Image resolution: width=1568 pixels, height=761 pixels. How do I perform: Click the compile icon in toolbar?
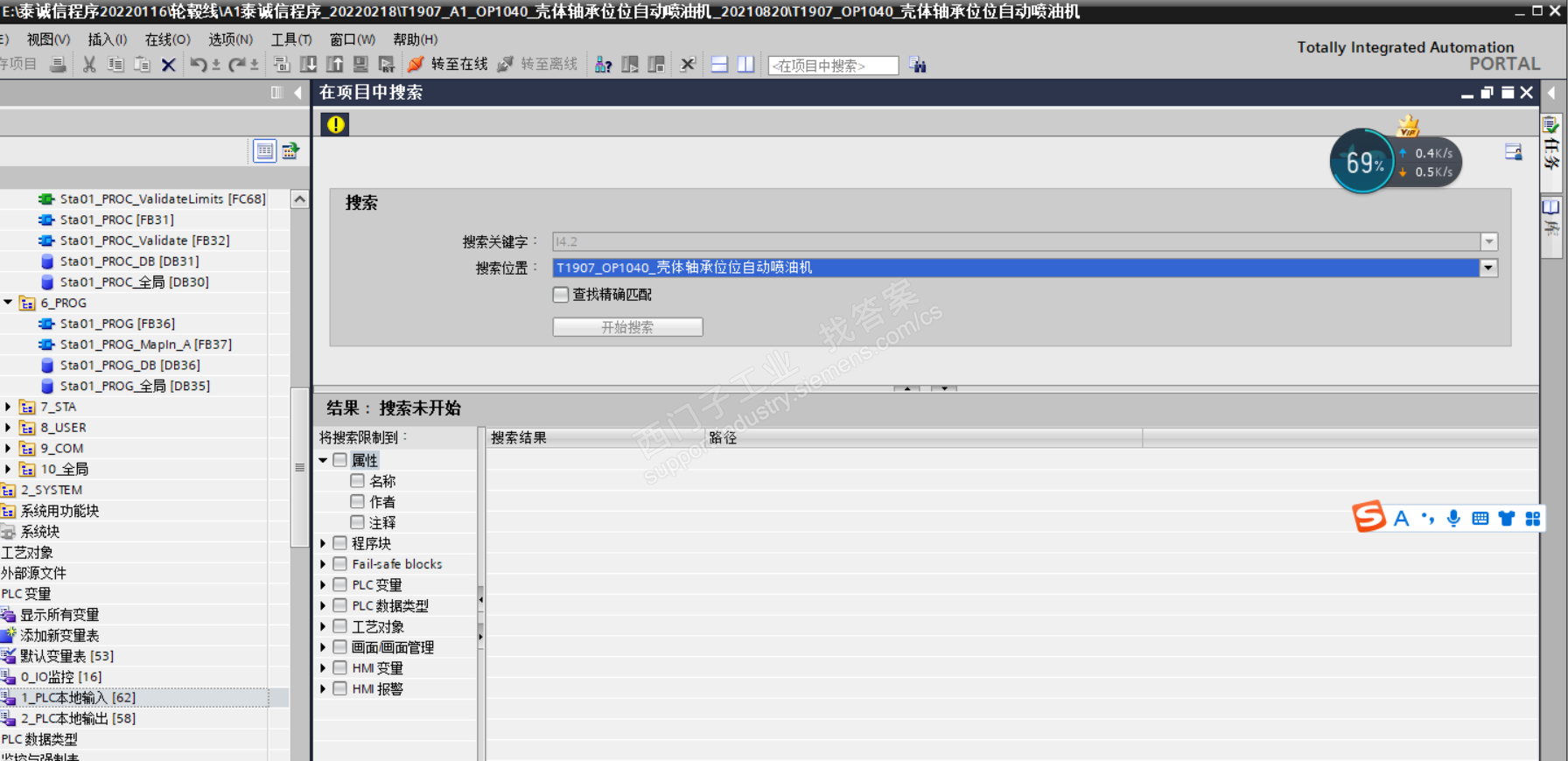click(282, 65)
